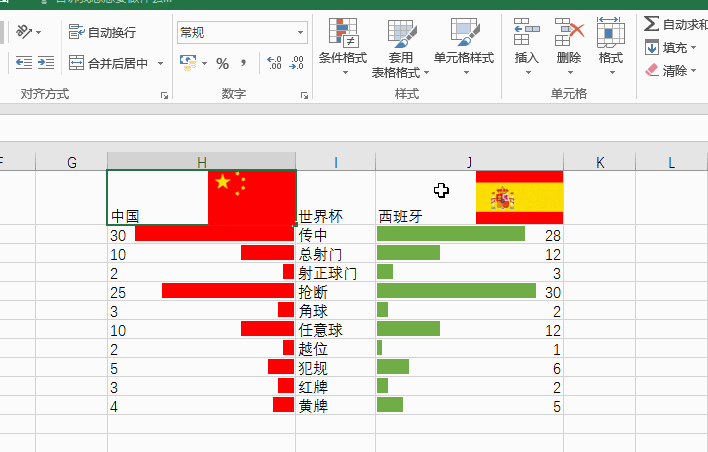Viewport: 708px width, 452px height.
Task: Click China's 5 value in 犯规 row
Action: (114, 368)
